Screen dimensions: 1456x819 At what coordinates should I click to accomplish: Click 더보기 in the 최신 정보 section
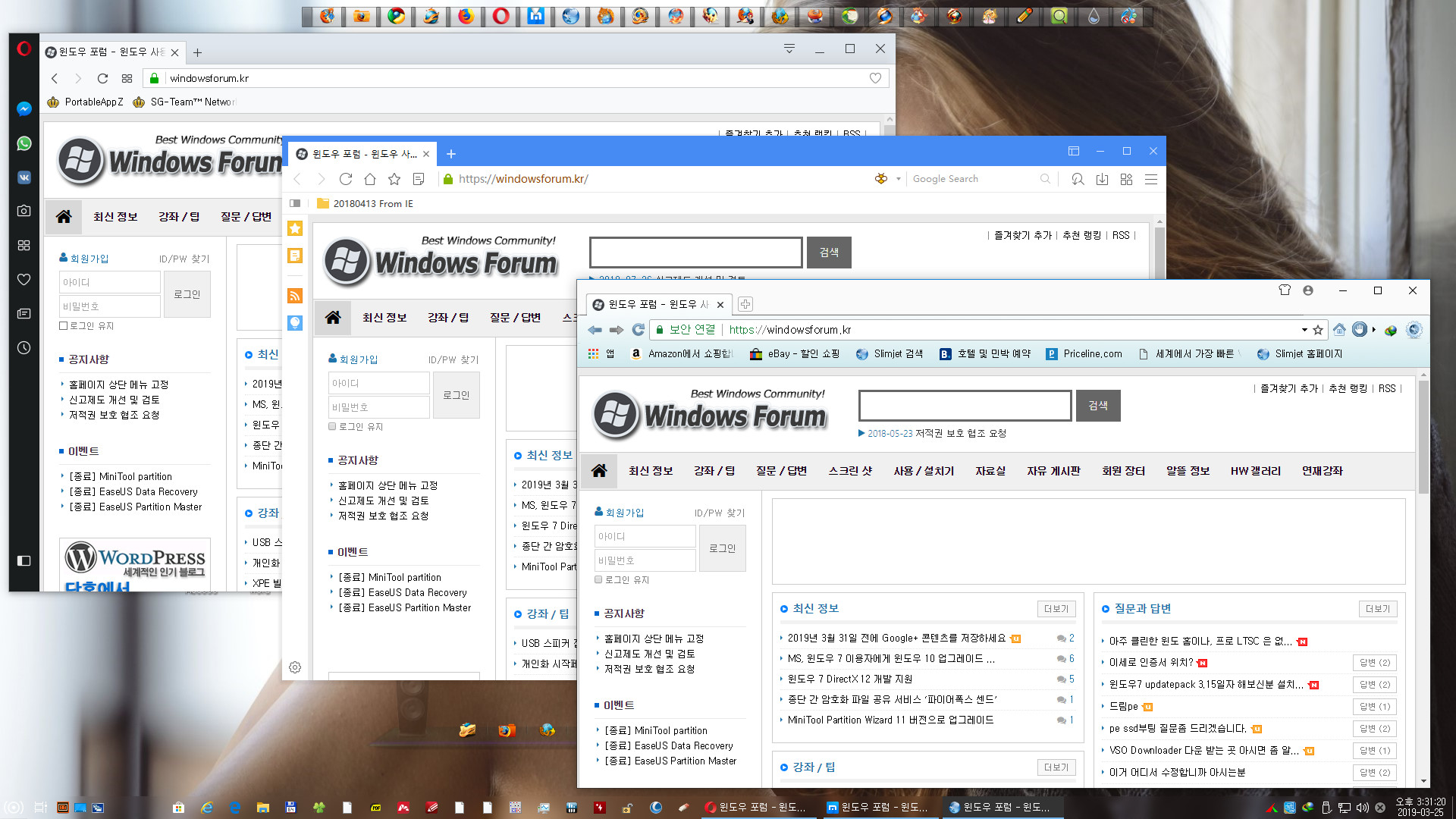click(x=1056, y=609)
